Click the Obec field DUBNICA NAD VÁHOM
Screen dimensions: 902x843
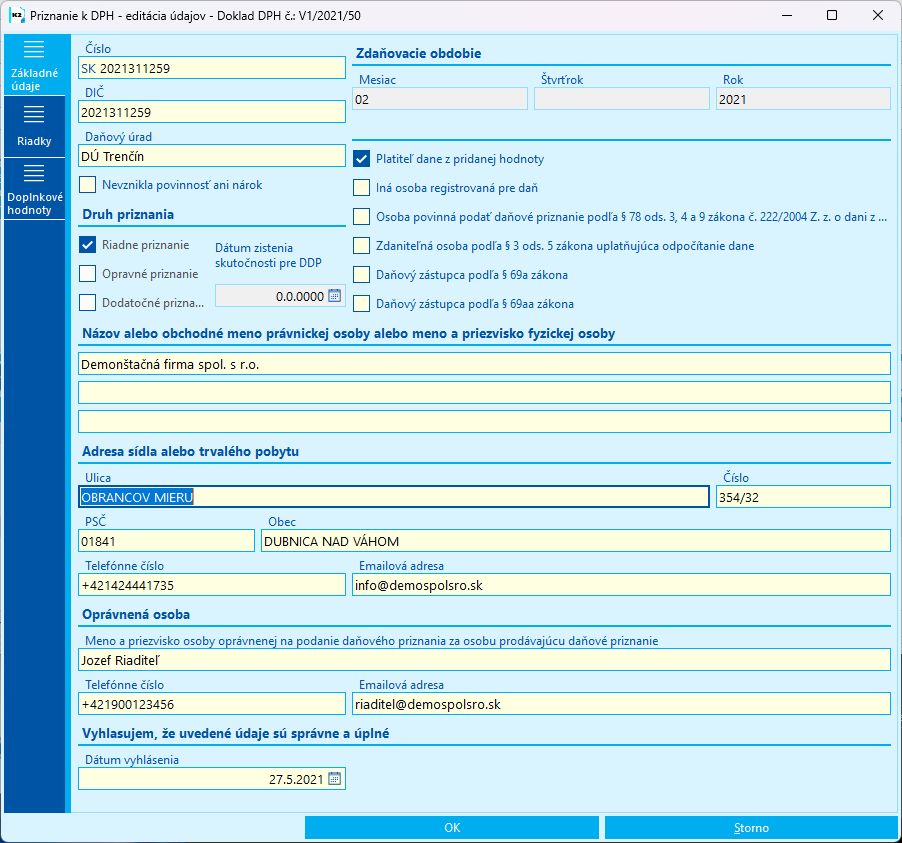coord(576,541)
